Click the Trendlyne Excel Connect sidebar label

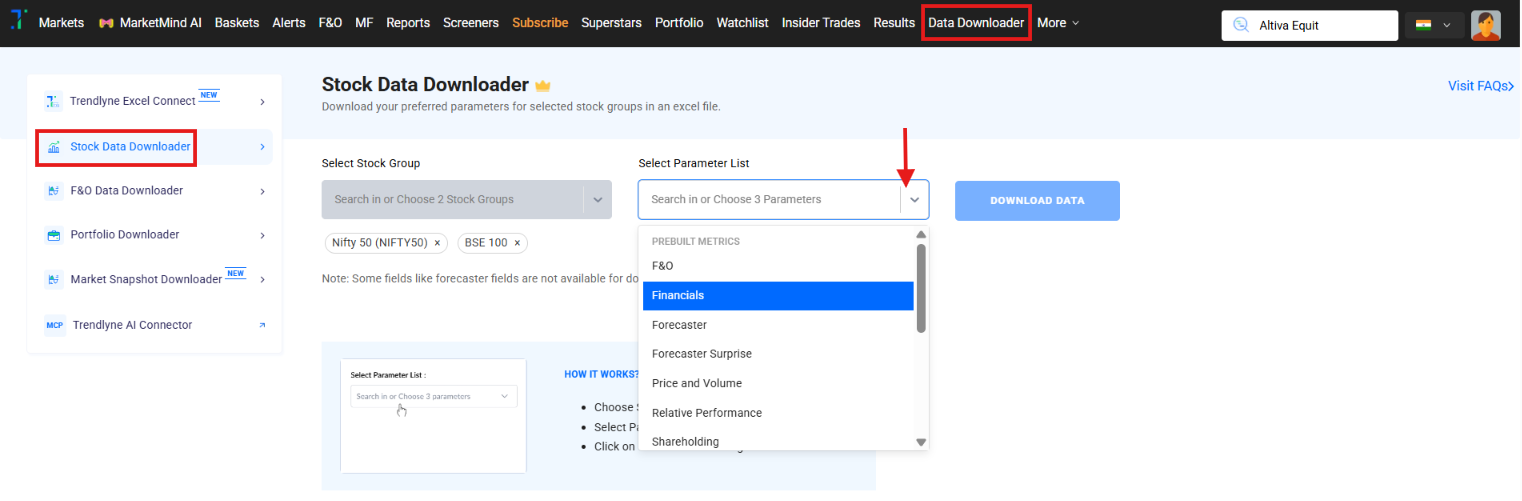point(133,101)
